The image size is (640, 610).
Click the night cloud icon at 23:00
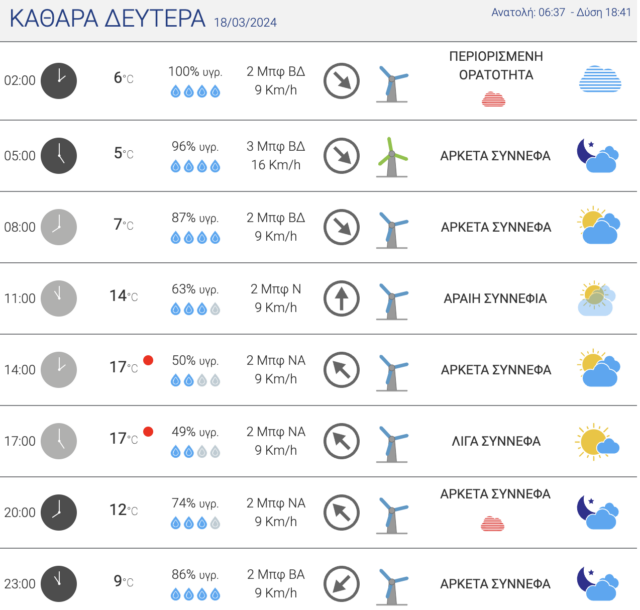(597, 582)
